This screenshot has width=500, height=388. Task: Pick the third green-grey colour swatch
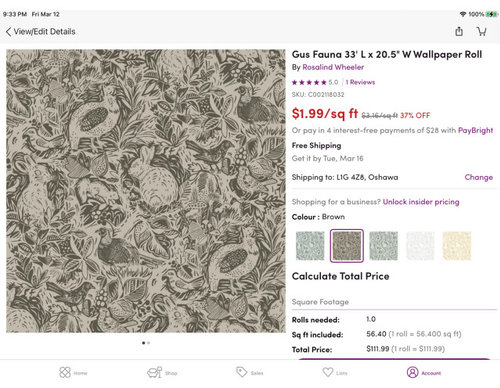[383, 246]
